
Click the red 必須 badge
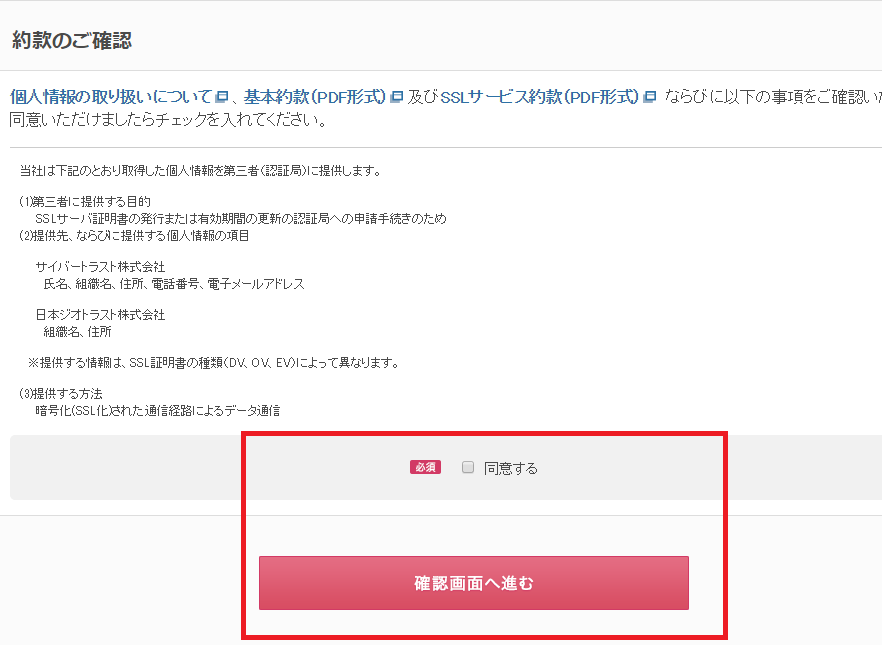425,467
